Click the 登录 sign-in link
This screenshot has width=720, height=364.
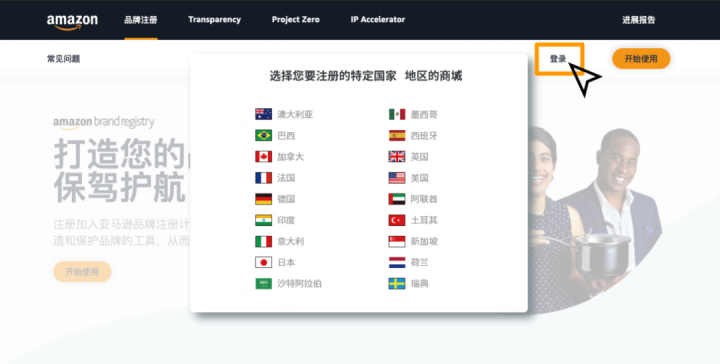point(558,59)
